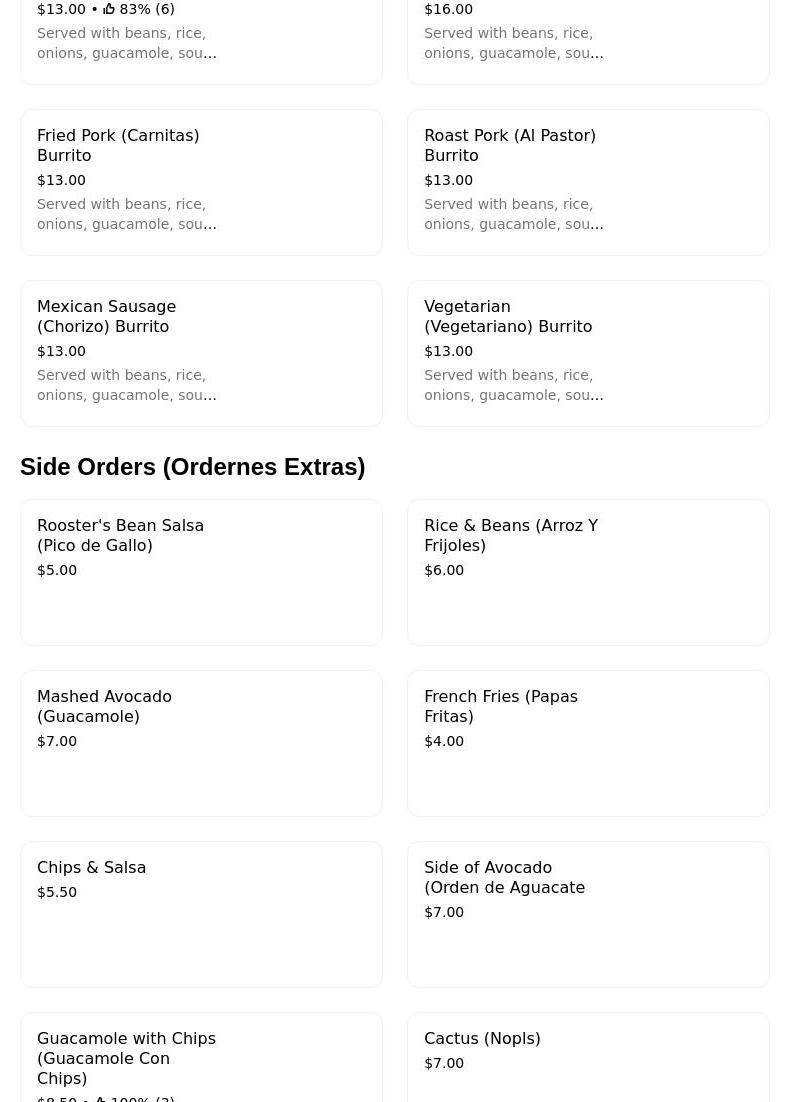
Task: Open the $16.00 burrito card at top
Action: point(588,40)
